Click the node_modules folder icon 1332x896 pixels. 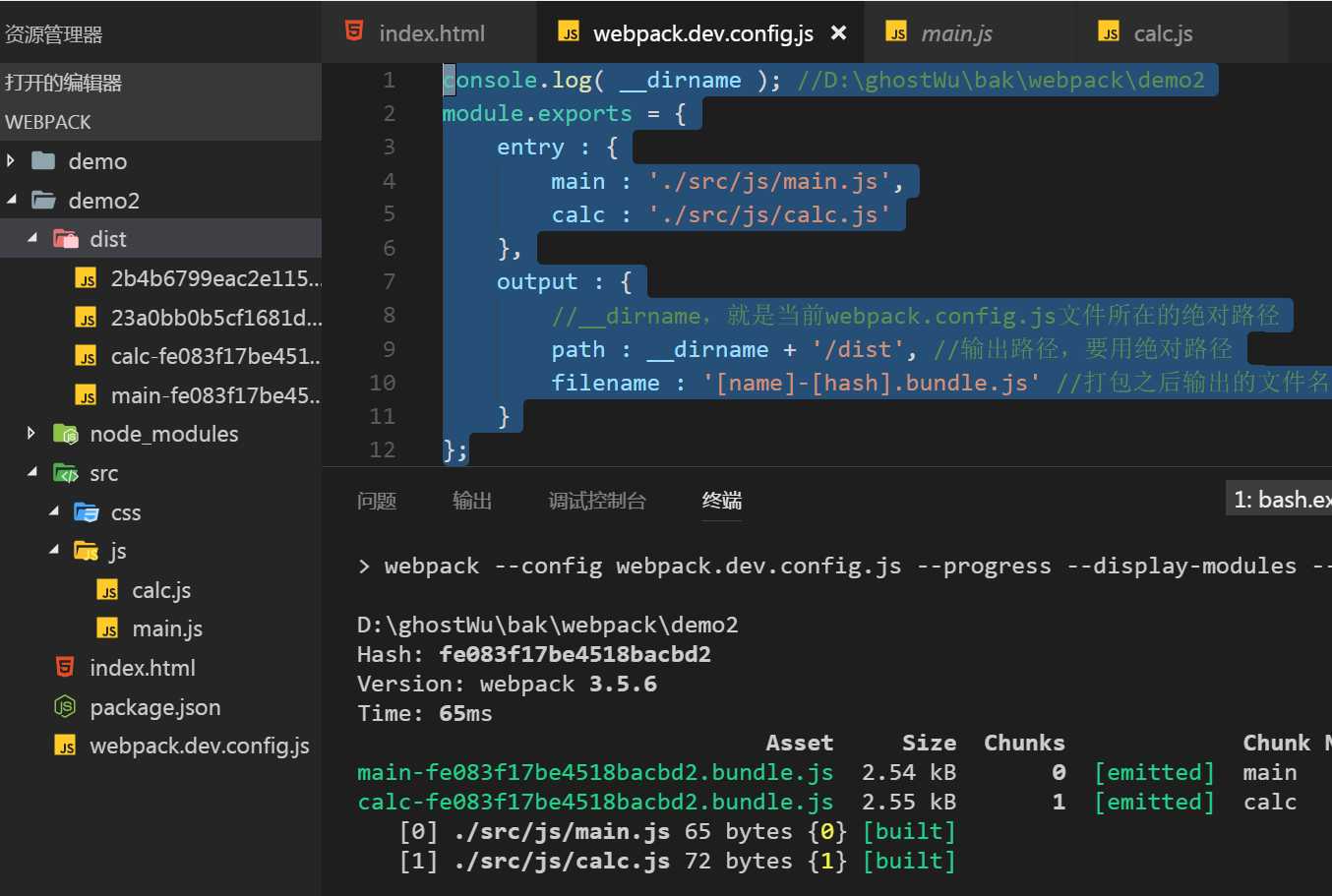(66, 434)
